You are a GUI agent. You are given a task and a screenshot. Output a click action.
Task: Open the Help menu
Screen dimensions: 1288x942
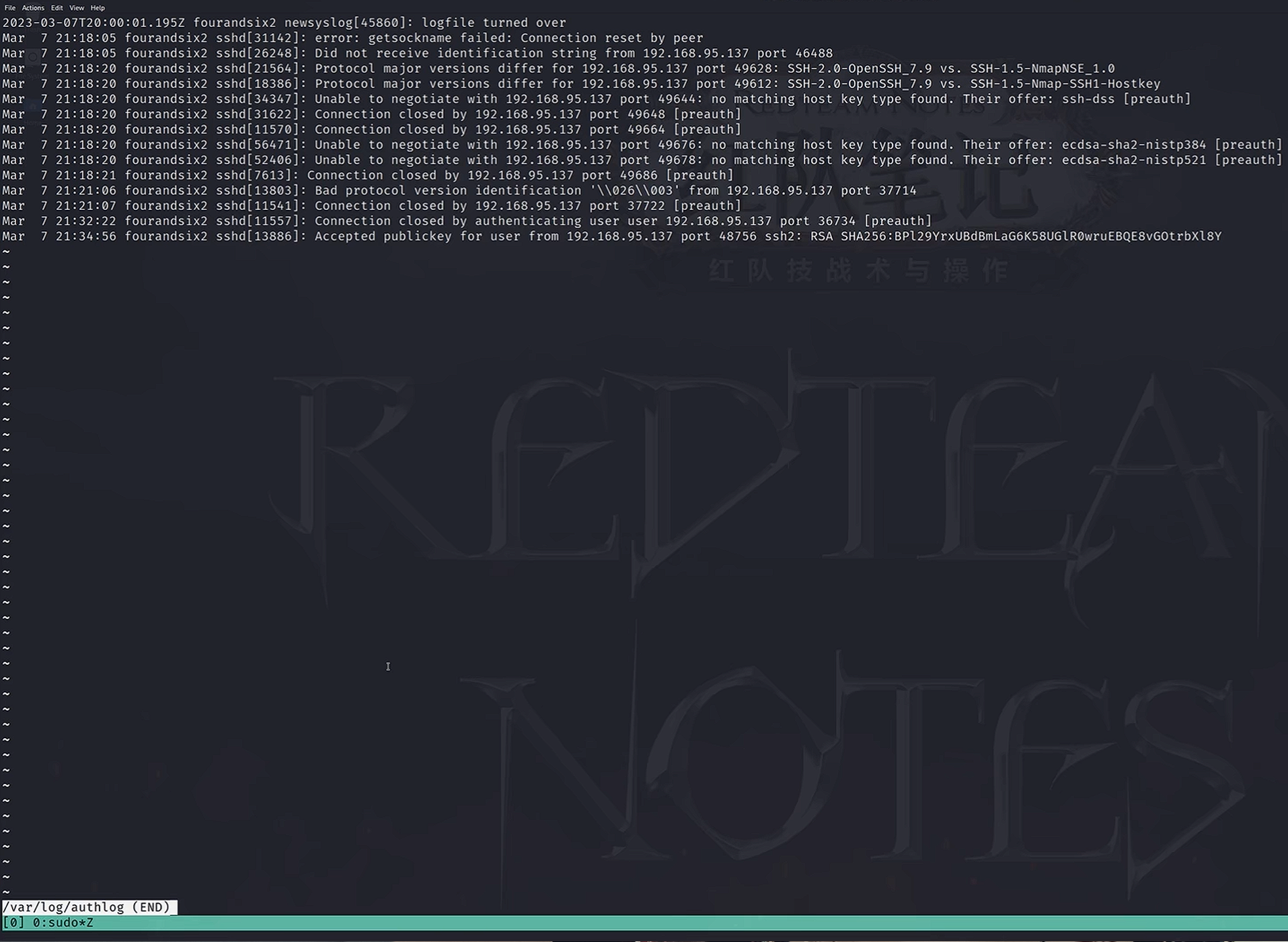98,8
